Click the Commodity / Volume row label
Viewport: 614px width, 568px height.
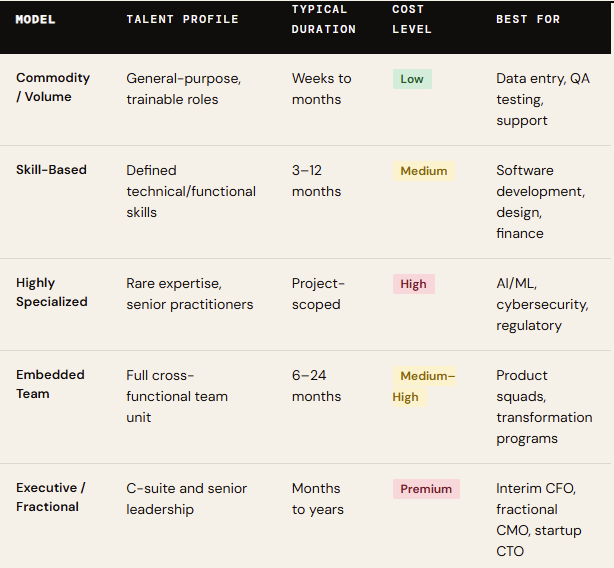coord(53,87)
